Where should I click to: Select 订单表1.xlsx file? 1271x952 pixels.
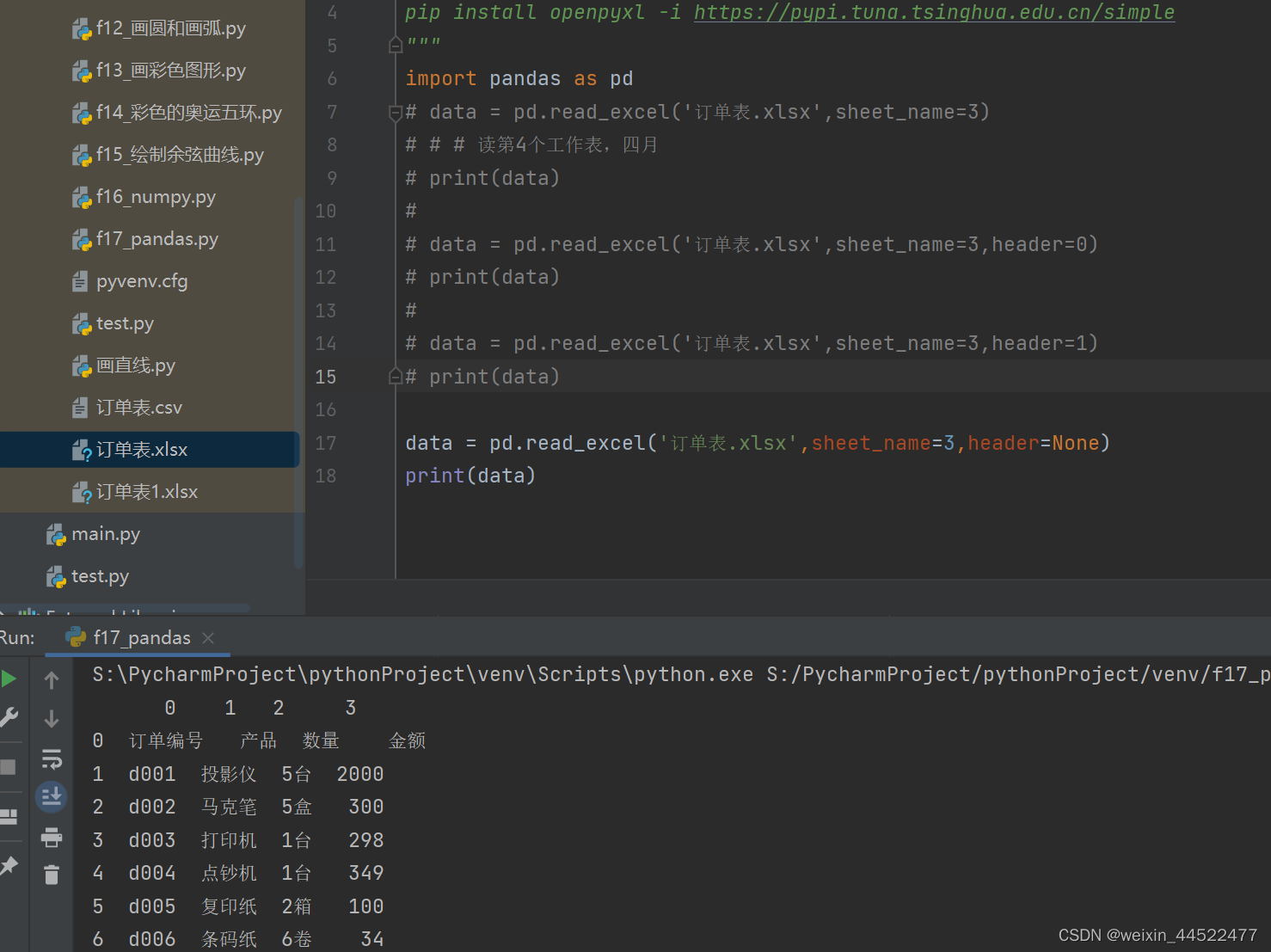coord(146,492)
